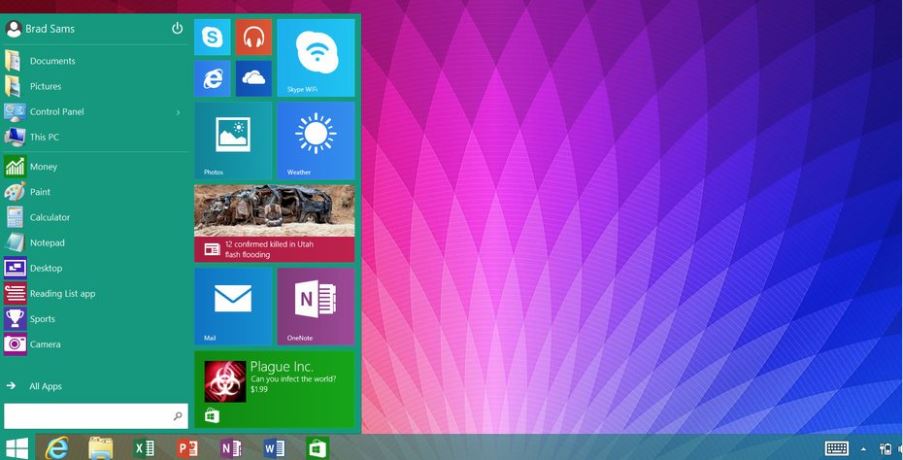Open the Store from the taskbar
Screen dimensions: 903x460
317,448
